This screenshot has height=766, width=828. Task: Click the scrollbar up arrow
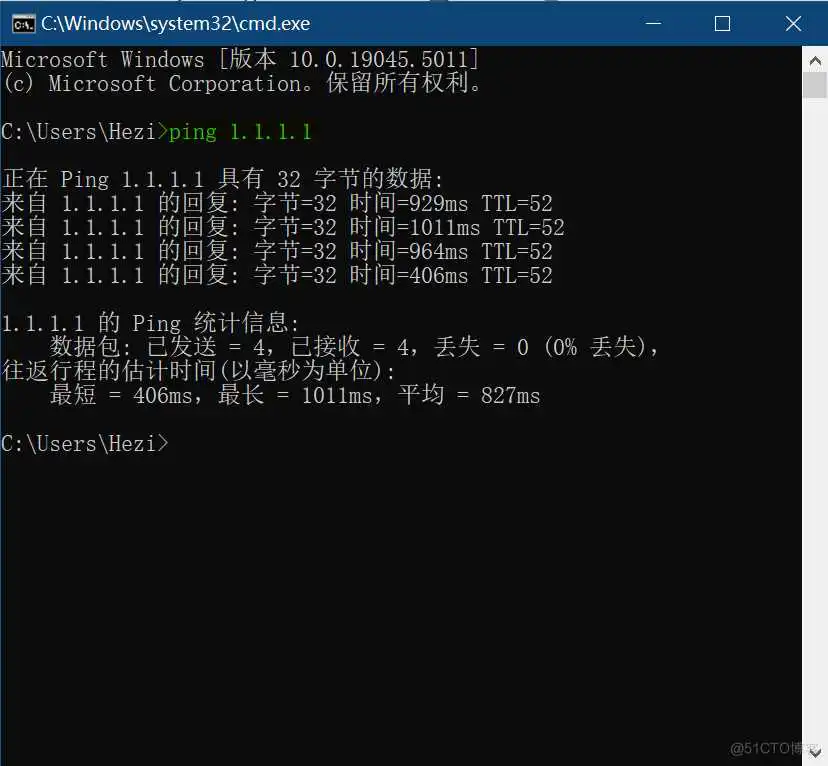[815, 59]
